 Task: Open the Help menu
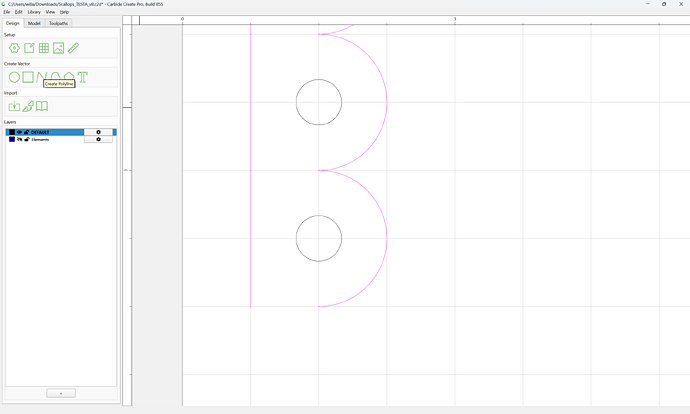click(x=64, y=12)
